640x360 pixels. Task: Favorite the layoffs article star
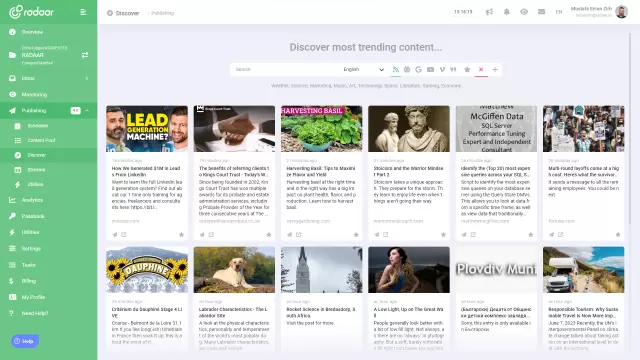618,235
